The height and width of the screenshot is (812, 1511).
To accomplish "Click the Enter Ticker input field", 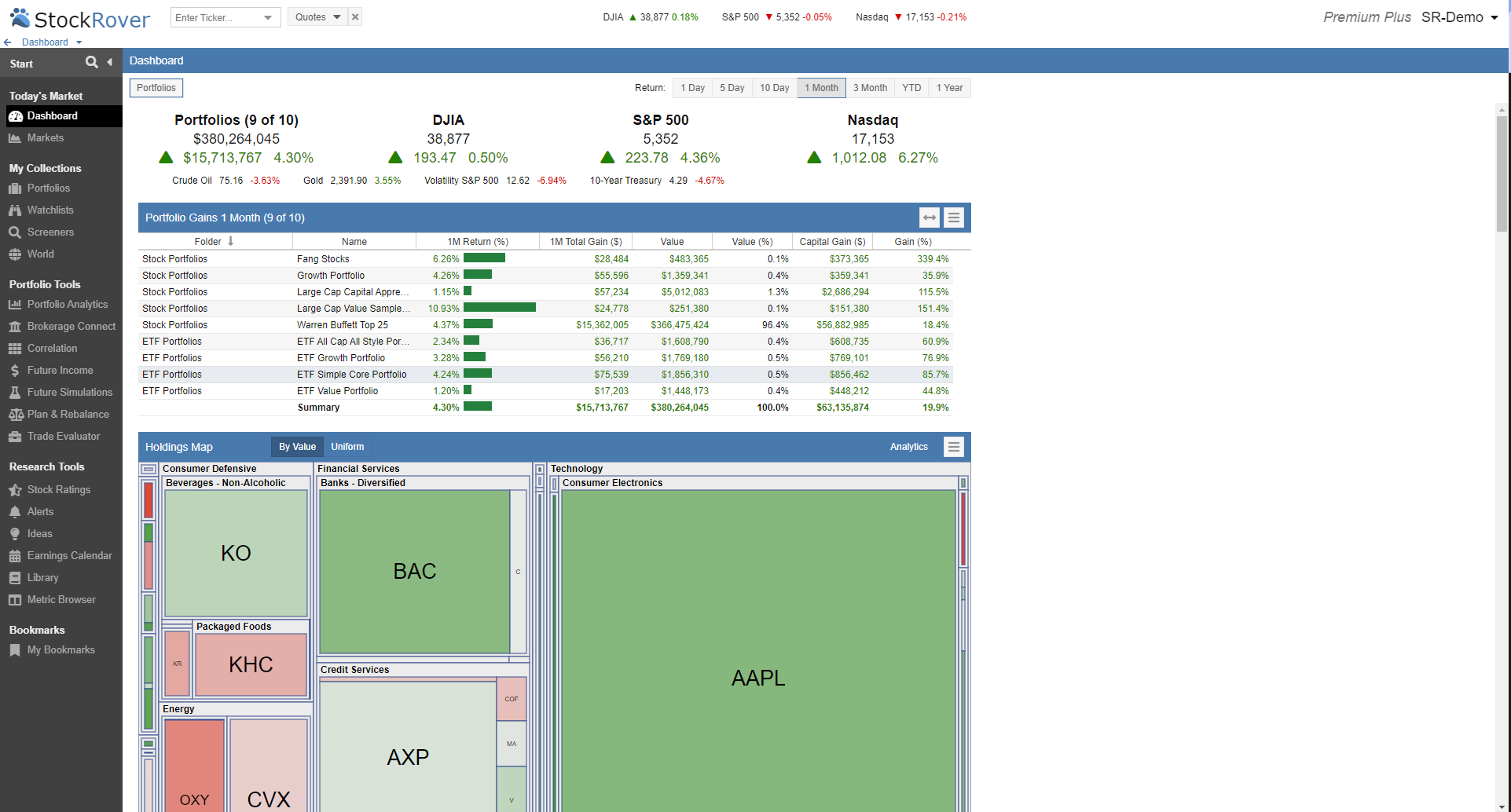I will (216, 17).
